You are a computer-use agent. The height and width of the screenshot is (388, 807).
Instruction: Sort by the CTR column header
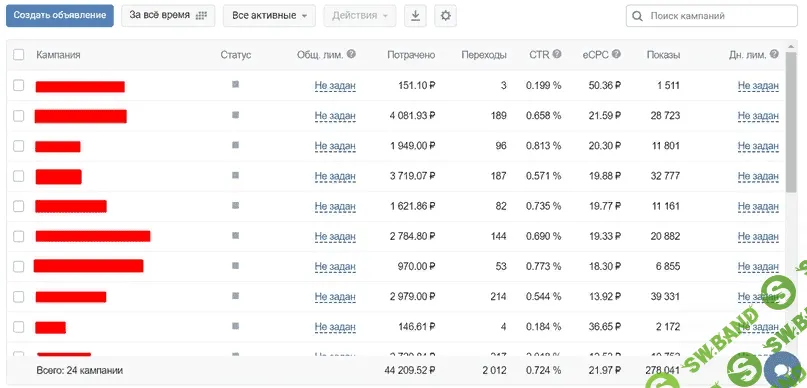click(x=539, y=55)
